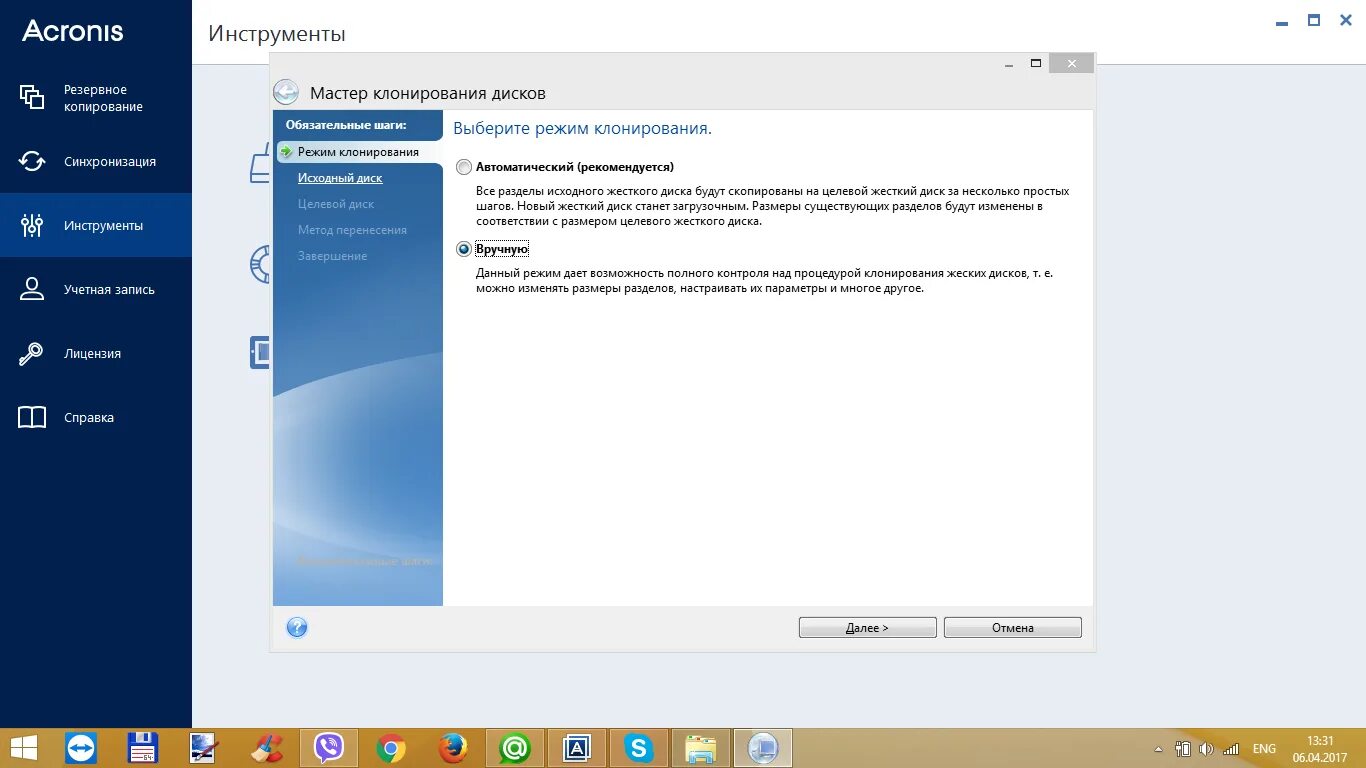Viewport: 1366px width, 768px height.
Task: Open File Explorer from the taskbar
Action: [701, 748]
